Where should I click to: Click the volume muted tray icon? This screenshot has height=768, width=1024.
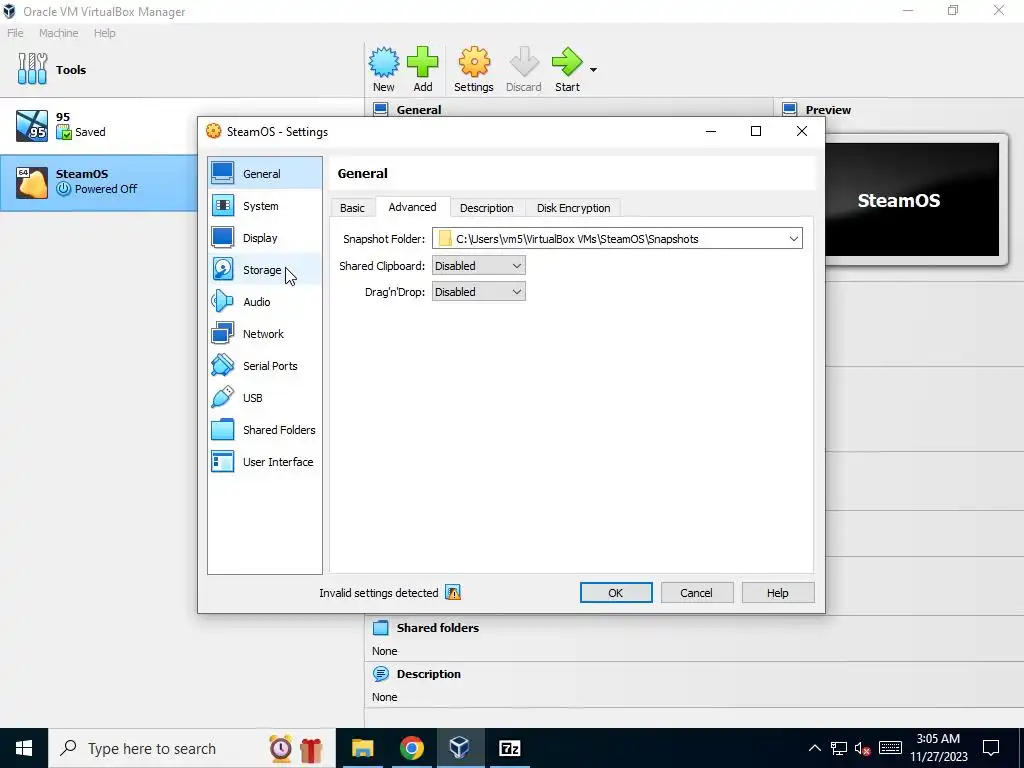(x=863, y=748)
